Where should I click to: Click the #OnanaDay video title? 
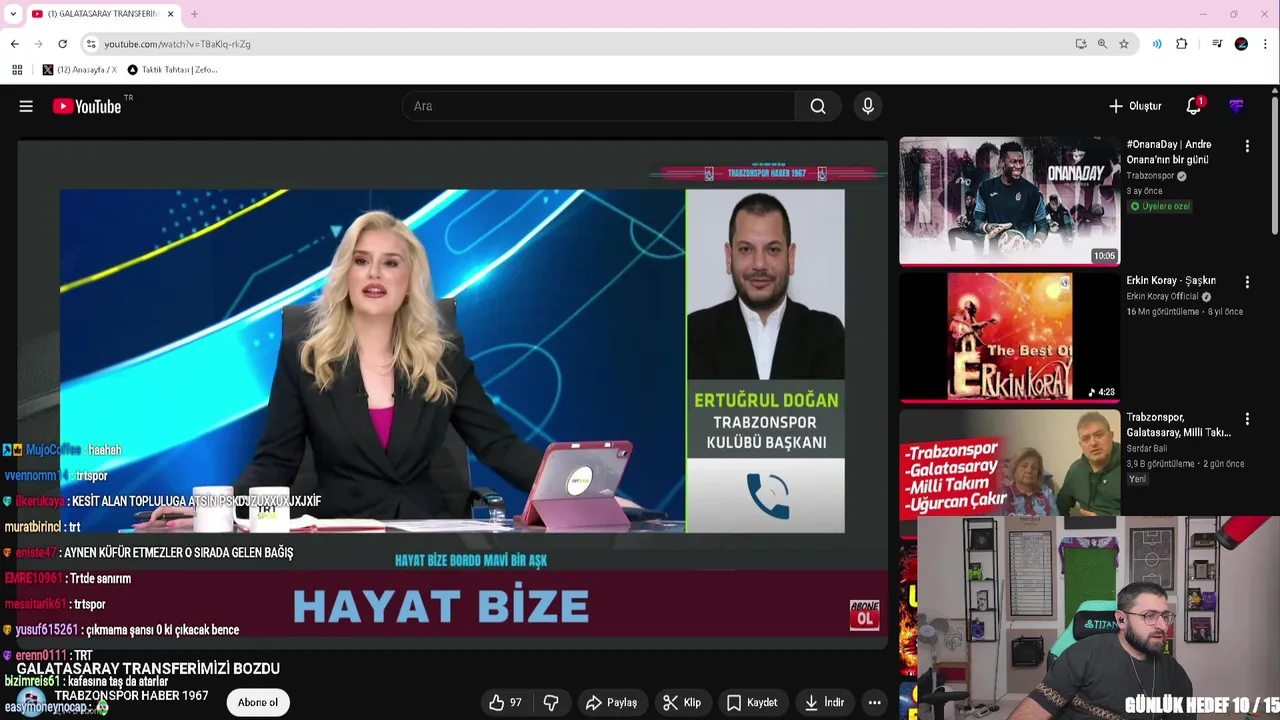click(1169, 152)
